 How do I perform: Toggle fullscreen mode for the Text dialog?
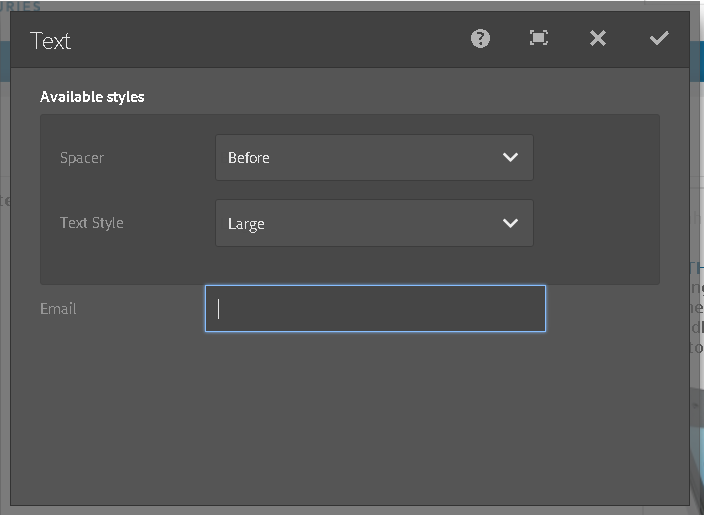tap(539, 39)
